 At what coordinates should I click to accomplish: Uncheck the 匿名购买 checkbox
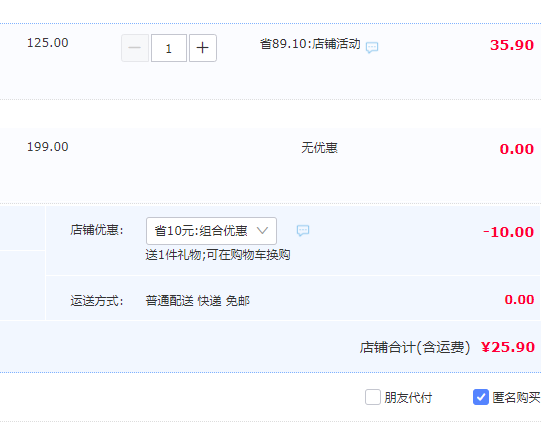click(x=481, y=397)
